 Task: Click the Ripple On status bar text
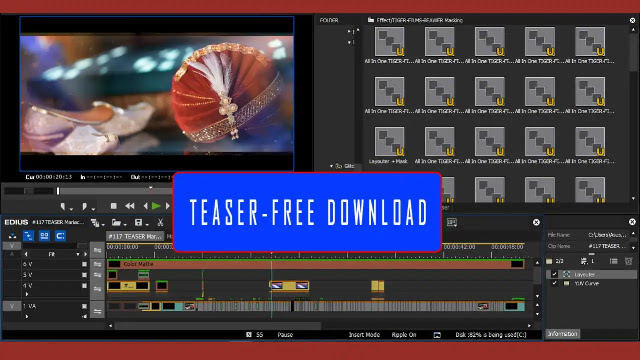pos(404,335)
